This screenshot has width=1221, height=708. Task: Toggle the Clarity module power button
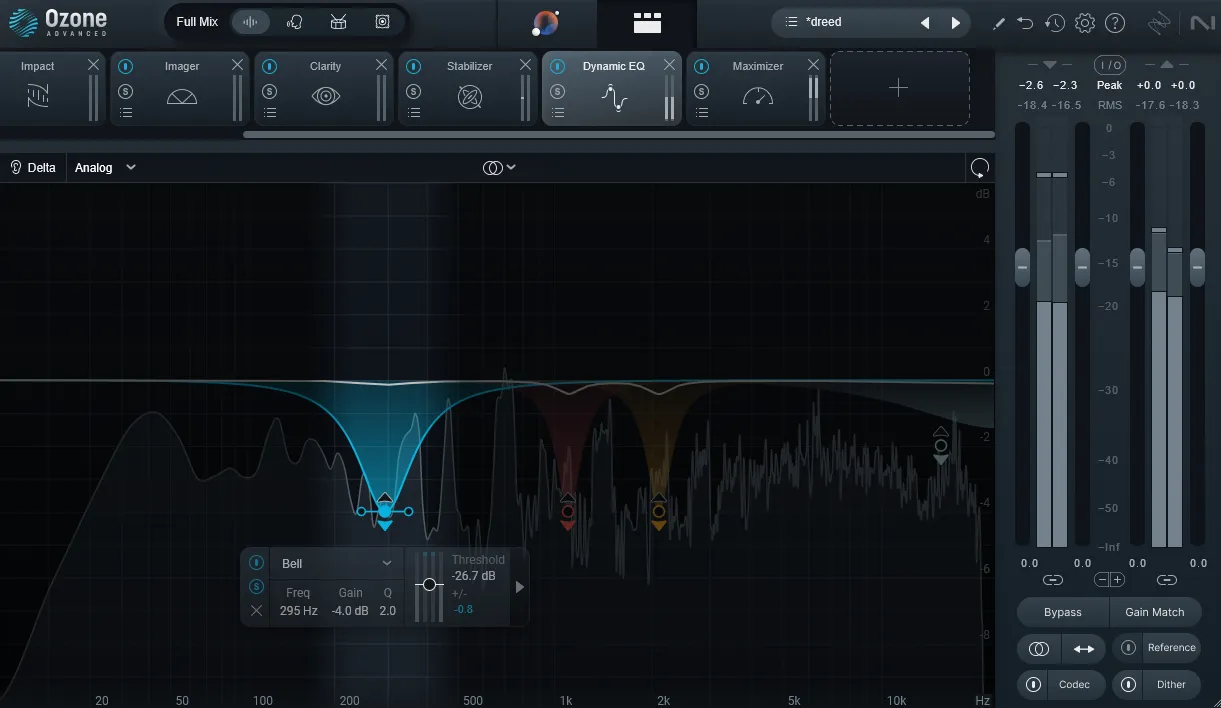(x=270, y=67)
